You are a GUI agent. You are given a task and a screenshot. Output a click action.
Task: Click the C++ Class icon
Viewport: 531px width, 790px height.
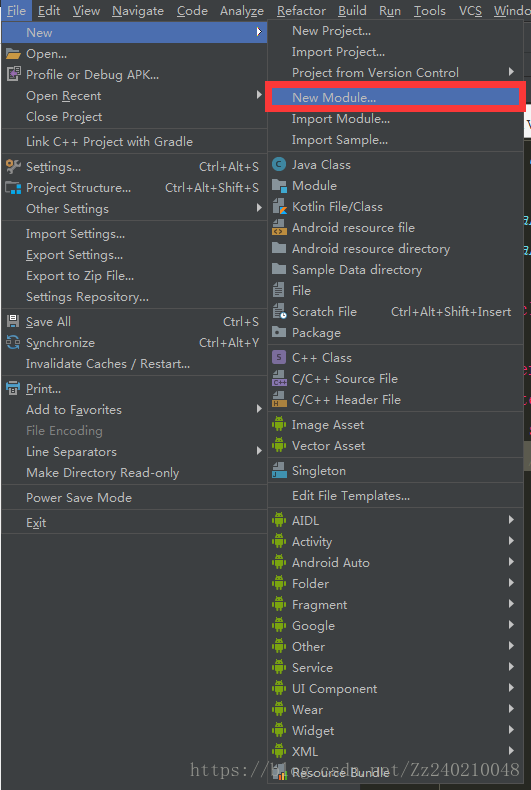(x=279, y=358)
